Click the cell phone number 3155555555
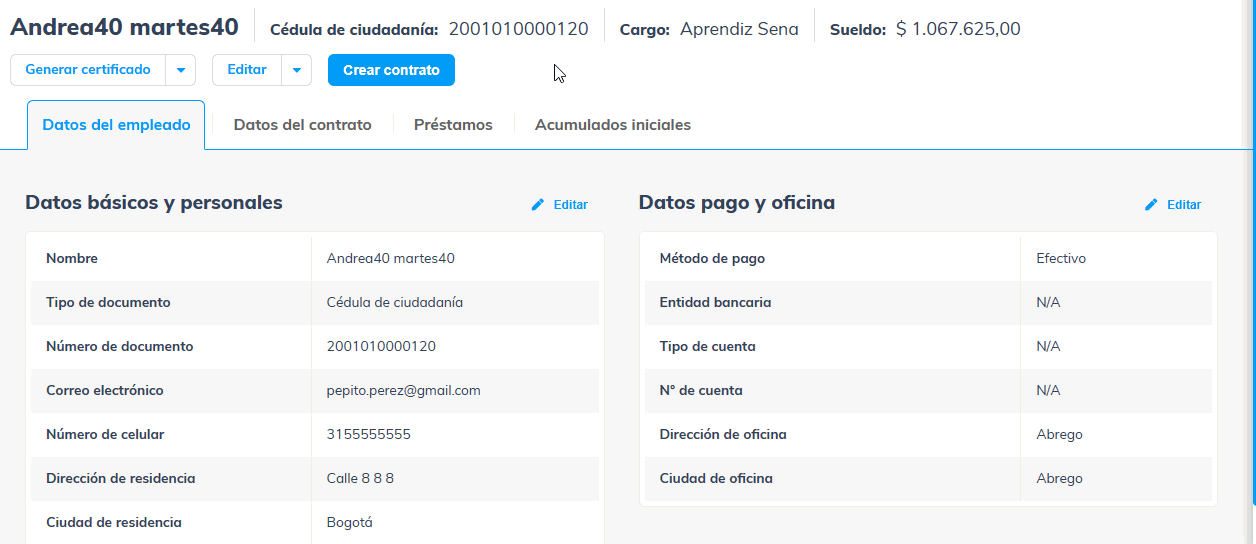The width and height of the screenshot is (1256, 544). pyautogui.click(x=368, y=434)
